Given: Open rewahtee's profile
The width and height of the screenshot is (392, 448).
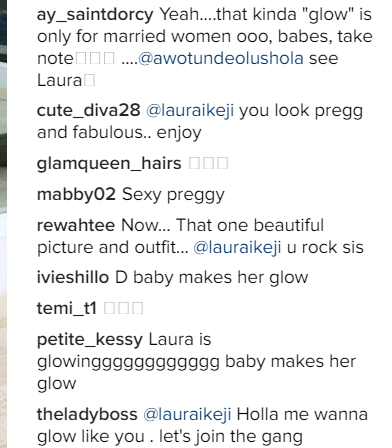Looking at the screenshot, I should (x=76, y=225).
